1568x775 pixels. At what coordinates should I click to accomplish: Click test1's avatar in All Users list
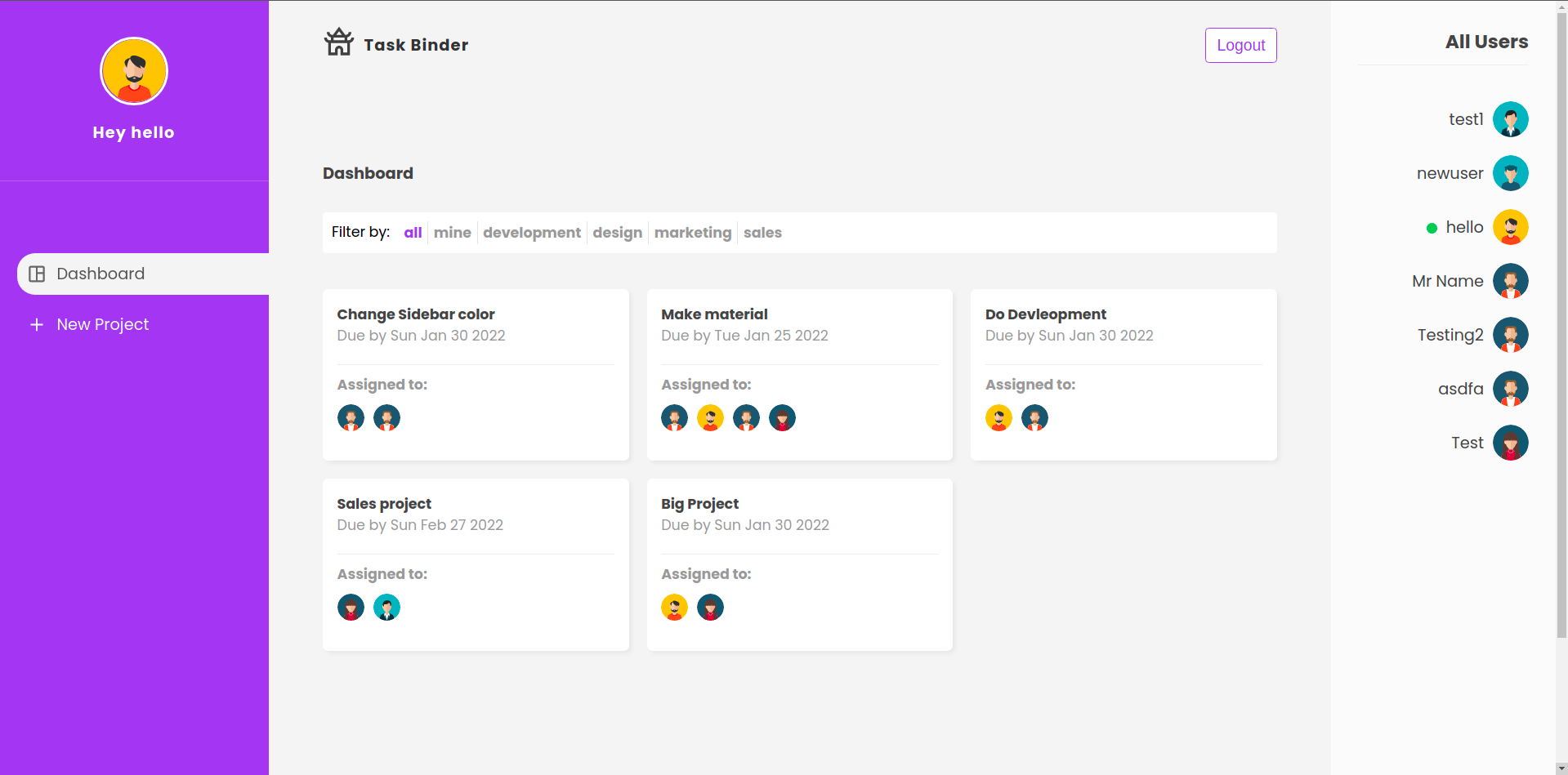(x=1509, y=119)
